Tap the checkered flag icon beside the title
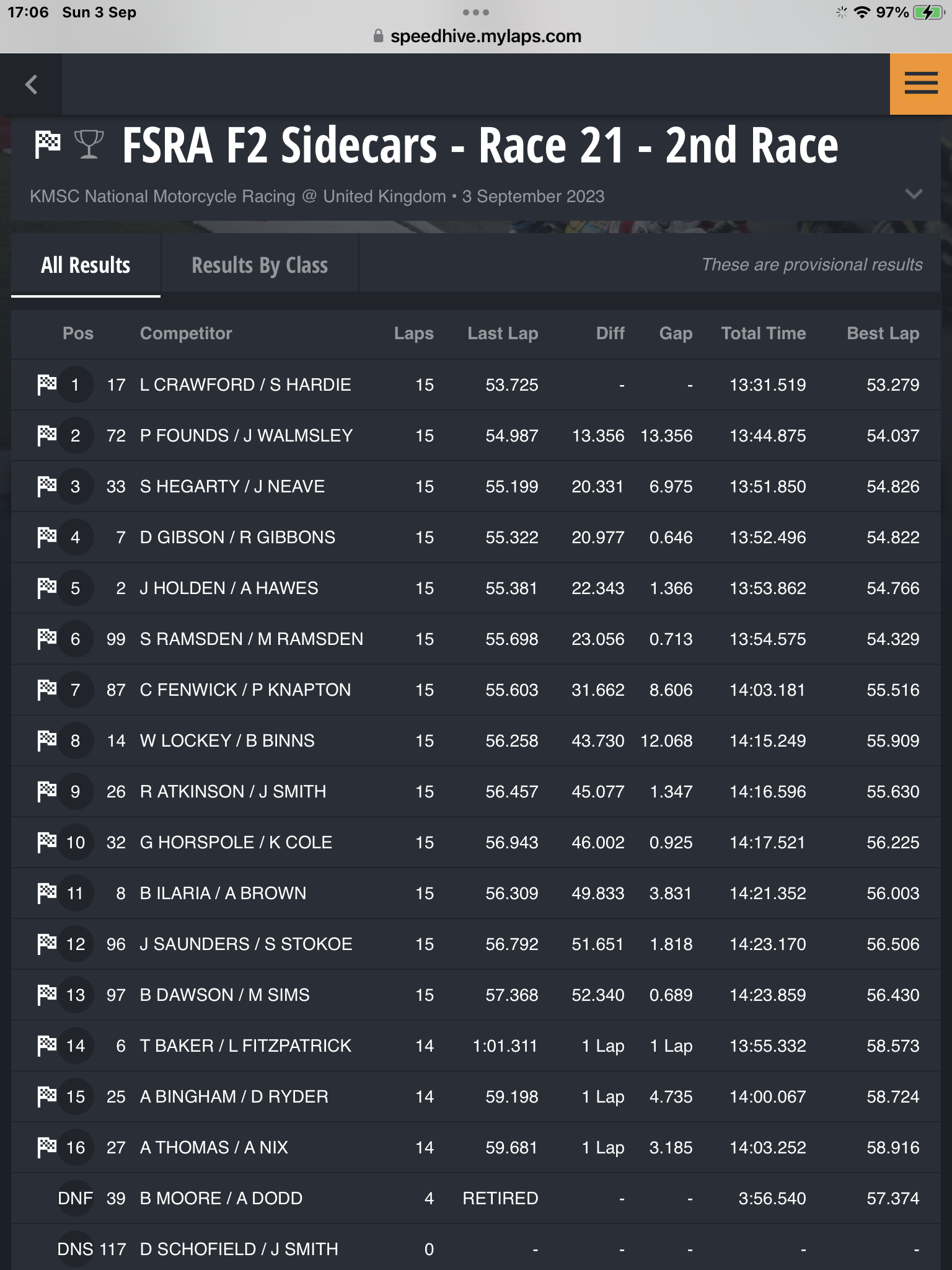This screenshot has height=1270, width=952. 48,144
